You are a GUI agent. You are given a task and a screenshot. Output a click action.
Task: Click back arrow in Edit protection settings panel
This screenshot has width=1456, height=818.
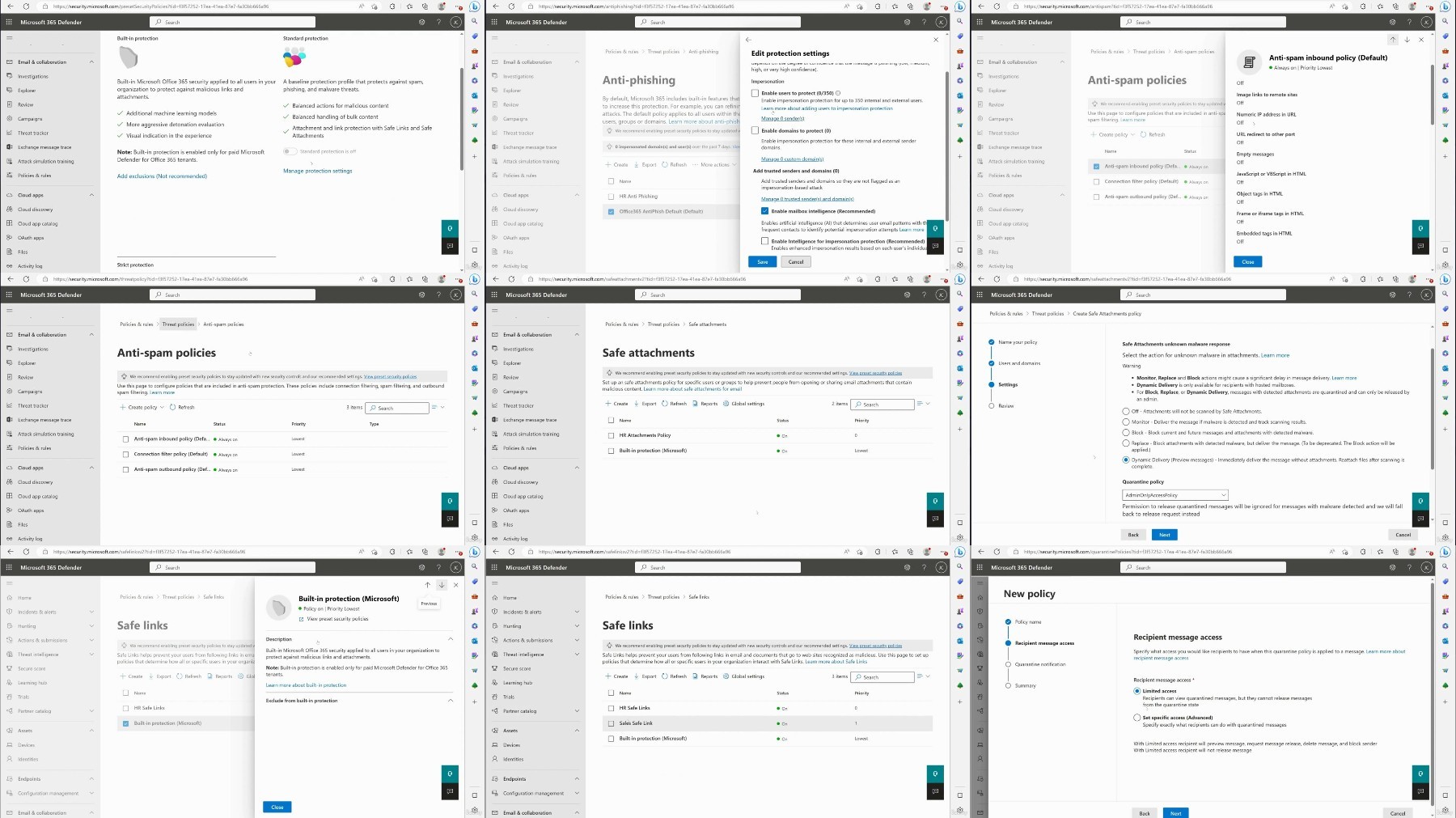coord(748,40)
